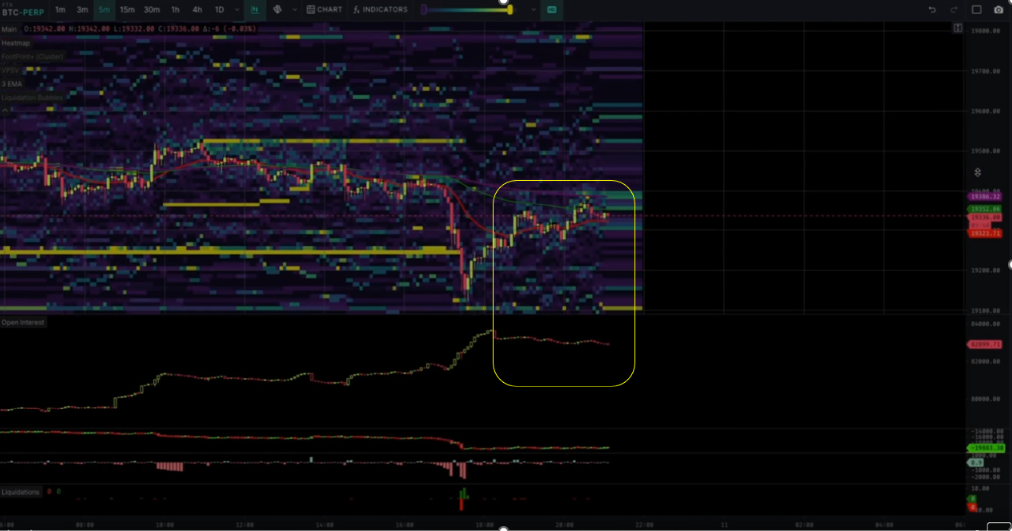Select the 3m timeframe

(82, 10)
